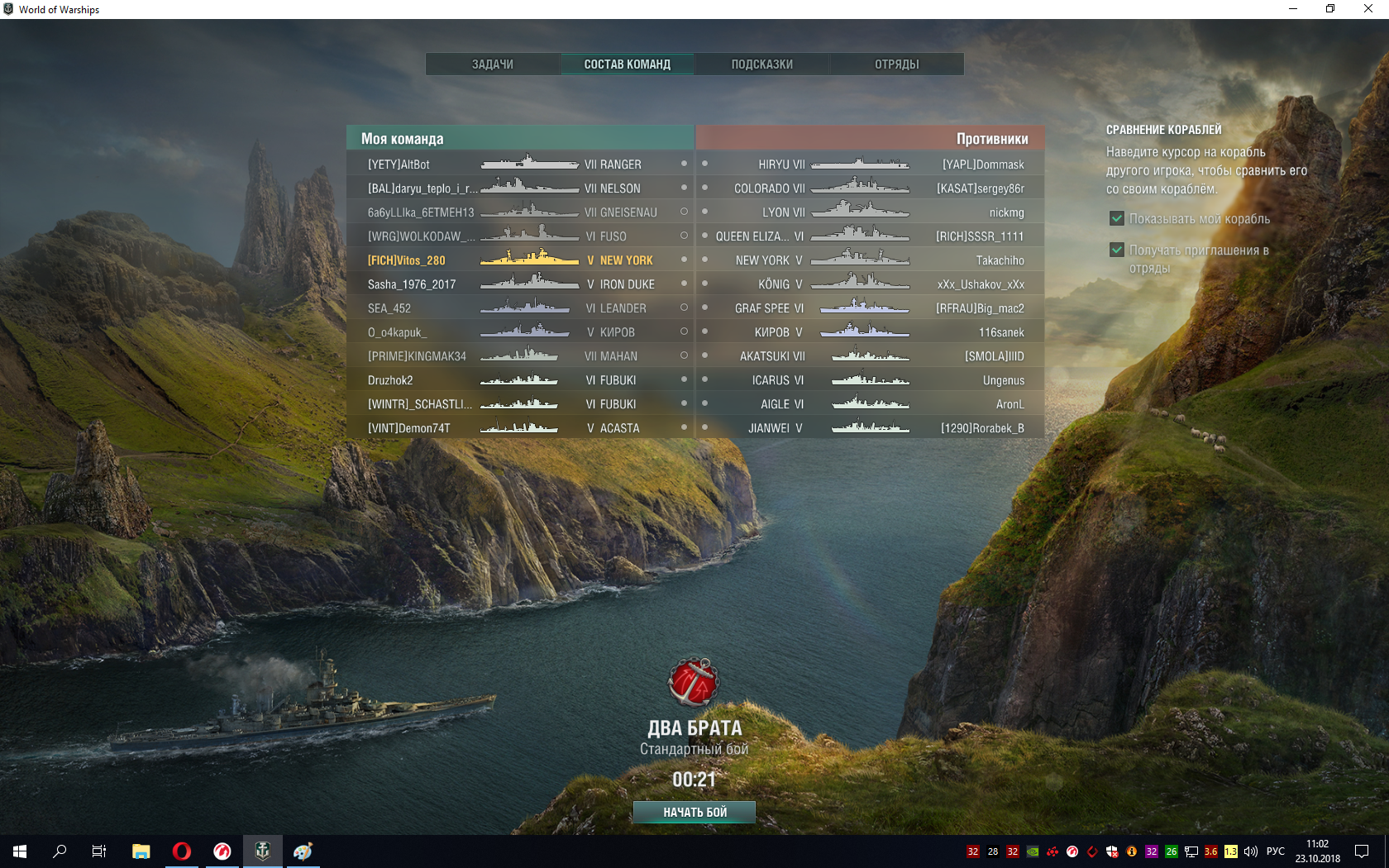Select enemy player AronL
Screen dimensions: 1389x868
[1010, 404]
